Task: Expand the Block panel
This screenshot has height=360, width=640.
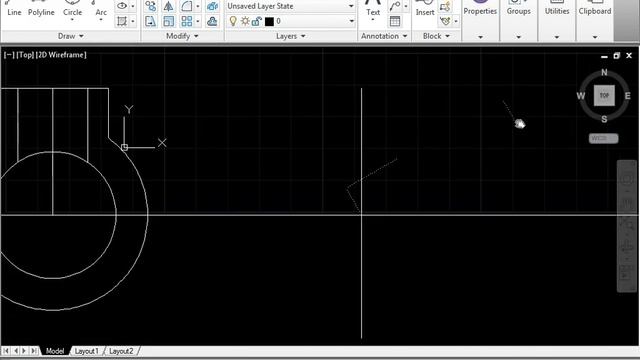Action: [x=436, y=36]
